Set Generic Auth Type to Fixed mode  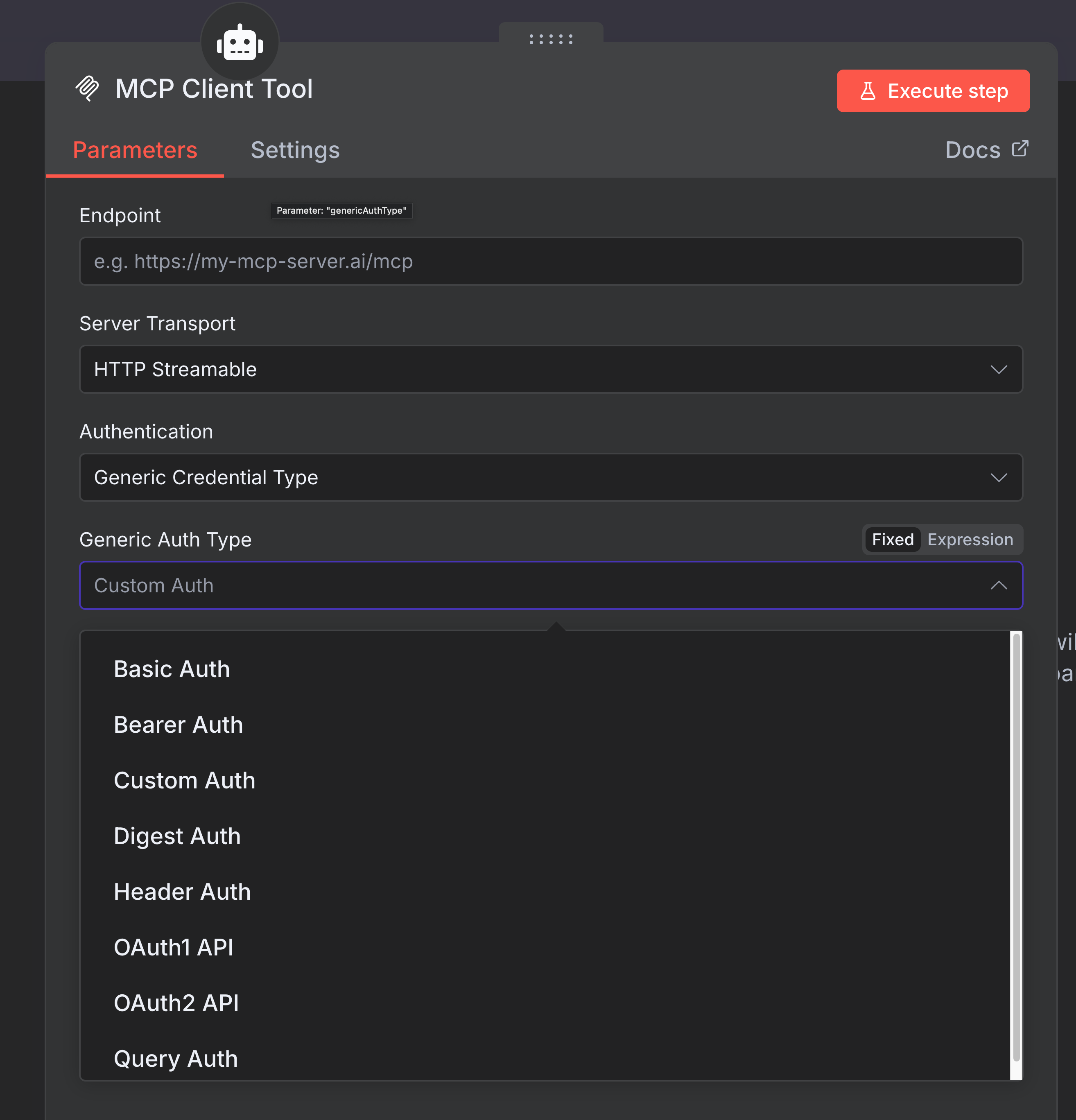tap(892, 540)
